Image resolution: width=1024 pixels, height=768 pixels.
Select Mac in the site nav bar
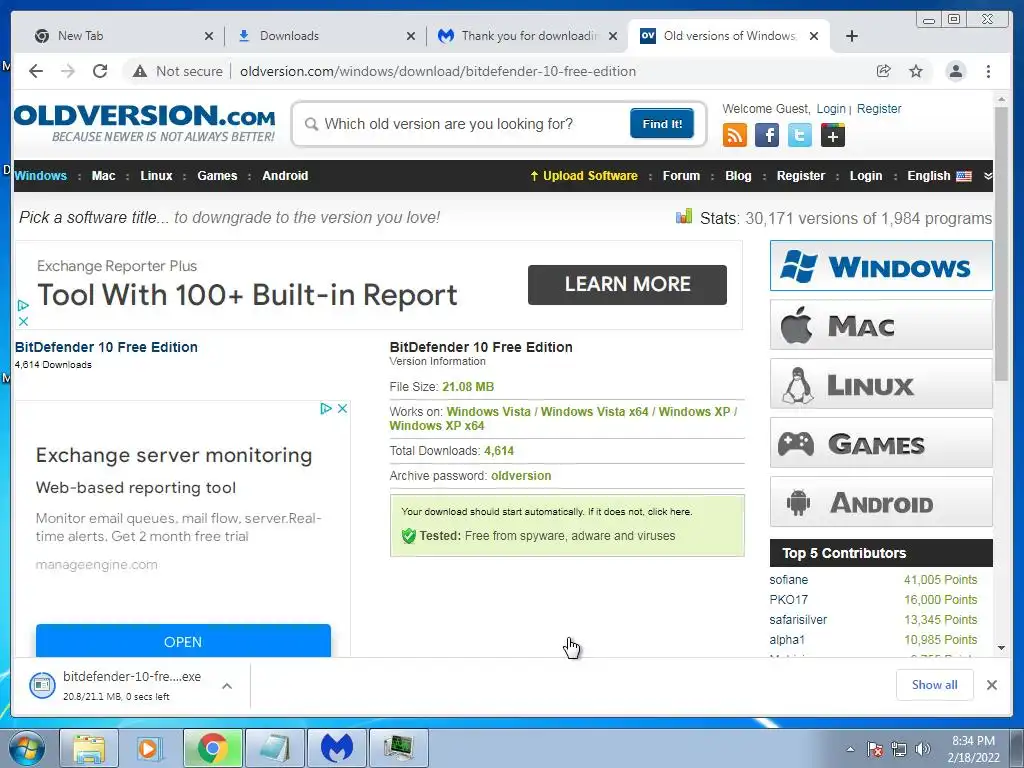103,176
